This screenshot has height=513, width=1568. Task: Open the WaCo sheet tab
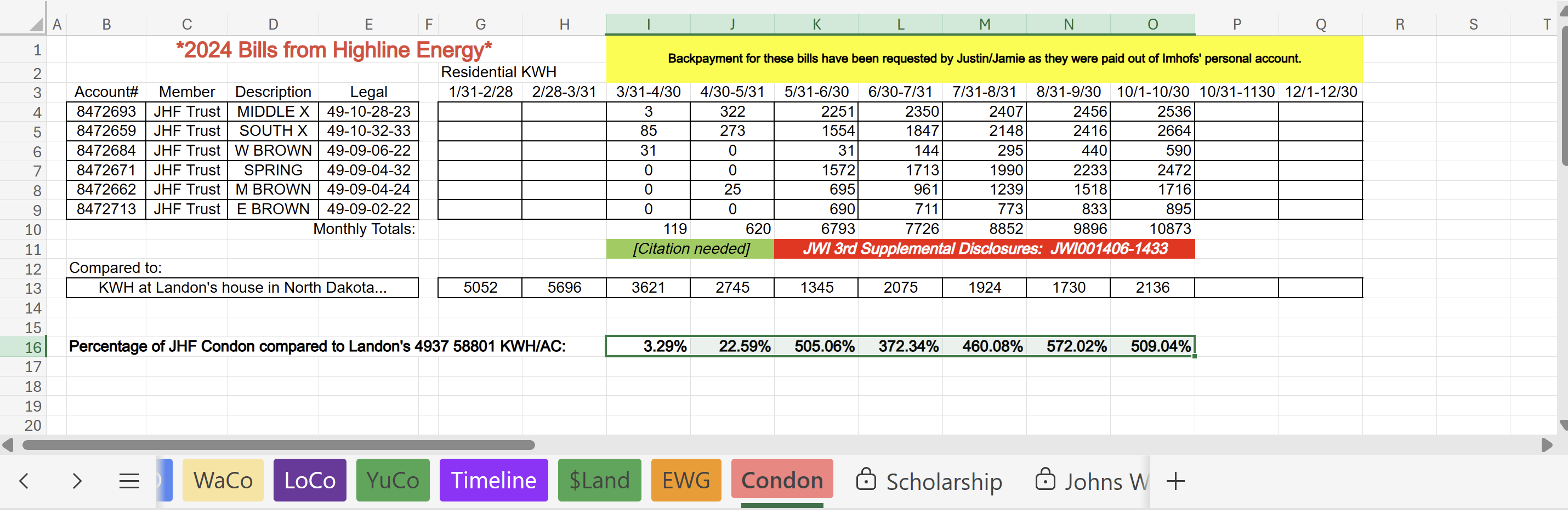point(223,480)
